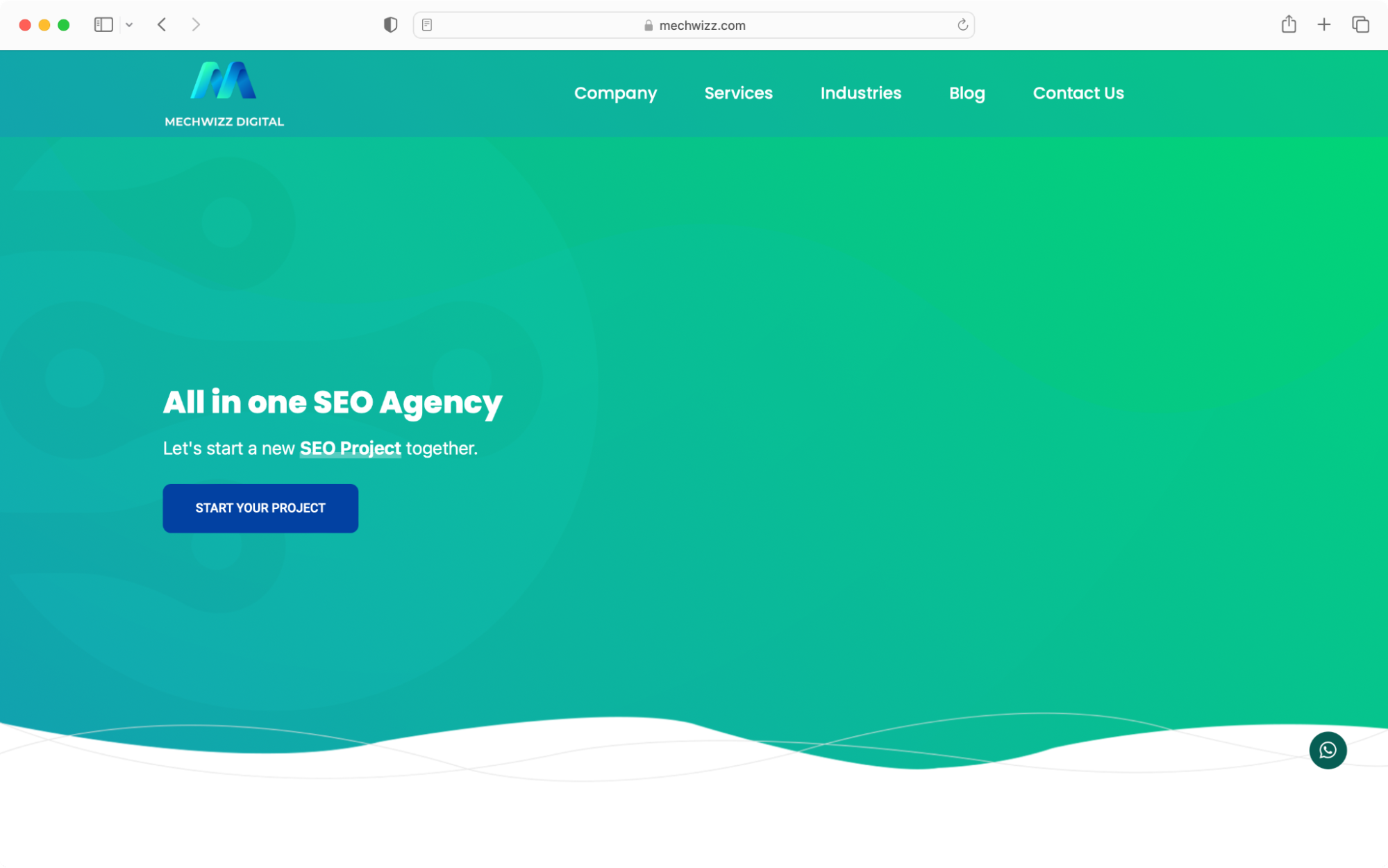Focus the mechwizz.com address field
The width and height of the screenshot is (1388, 868).
pyautogui.click(x=694, y=25)
